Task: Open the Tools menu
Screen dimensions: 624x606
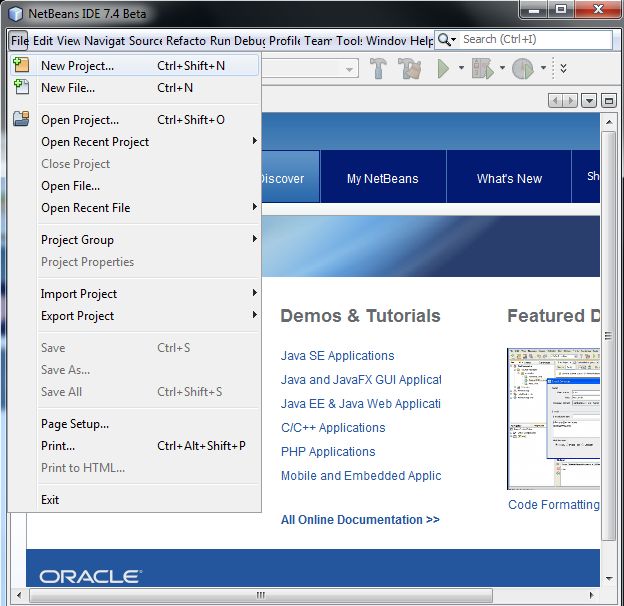Action: click(349, 41)
